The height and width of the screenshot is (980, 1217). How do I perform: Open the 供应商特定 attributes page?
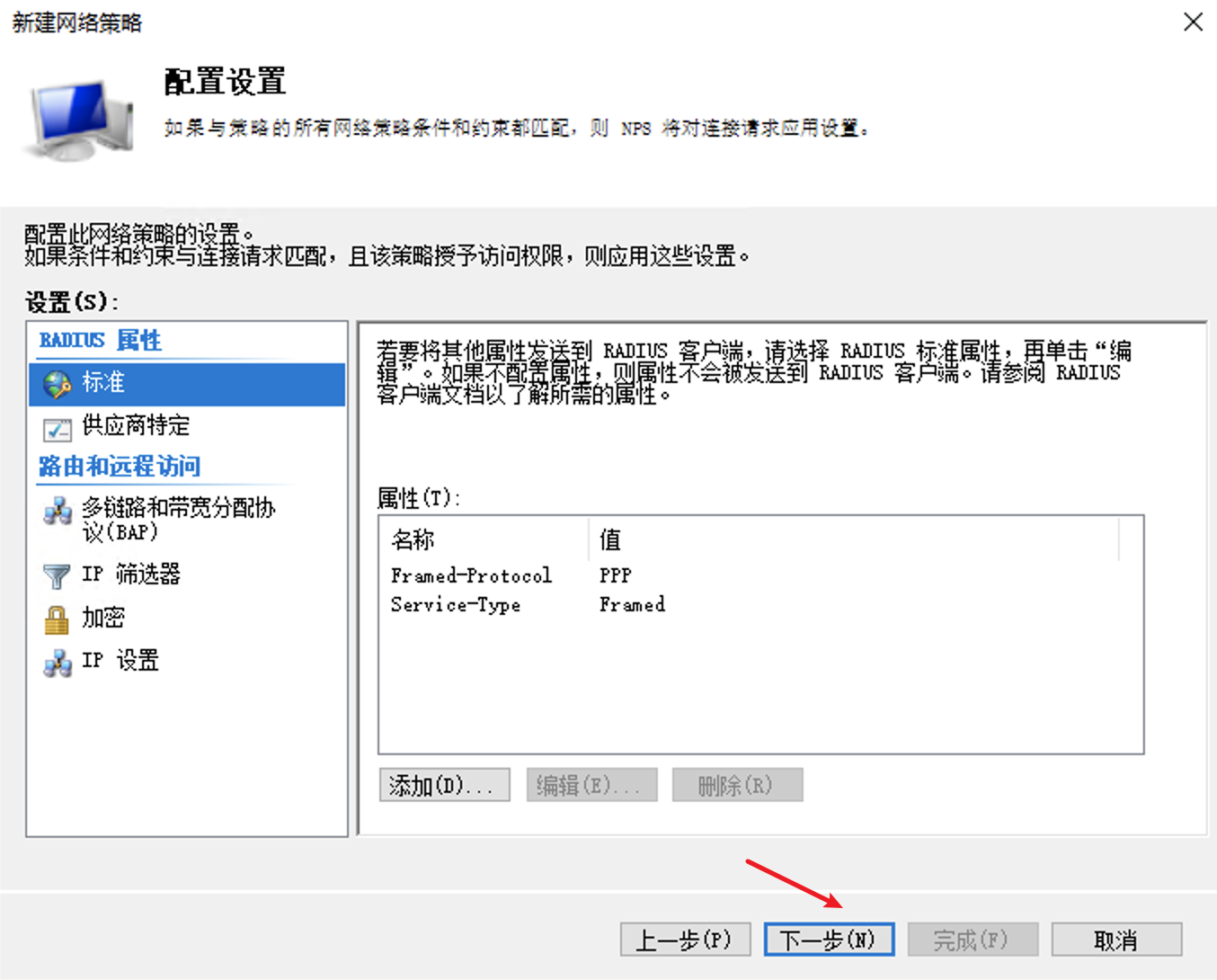(x=138, y=426)
